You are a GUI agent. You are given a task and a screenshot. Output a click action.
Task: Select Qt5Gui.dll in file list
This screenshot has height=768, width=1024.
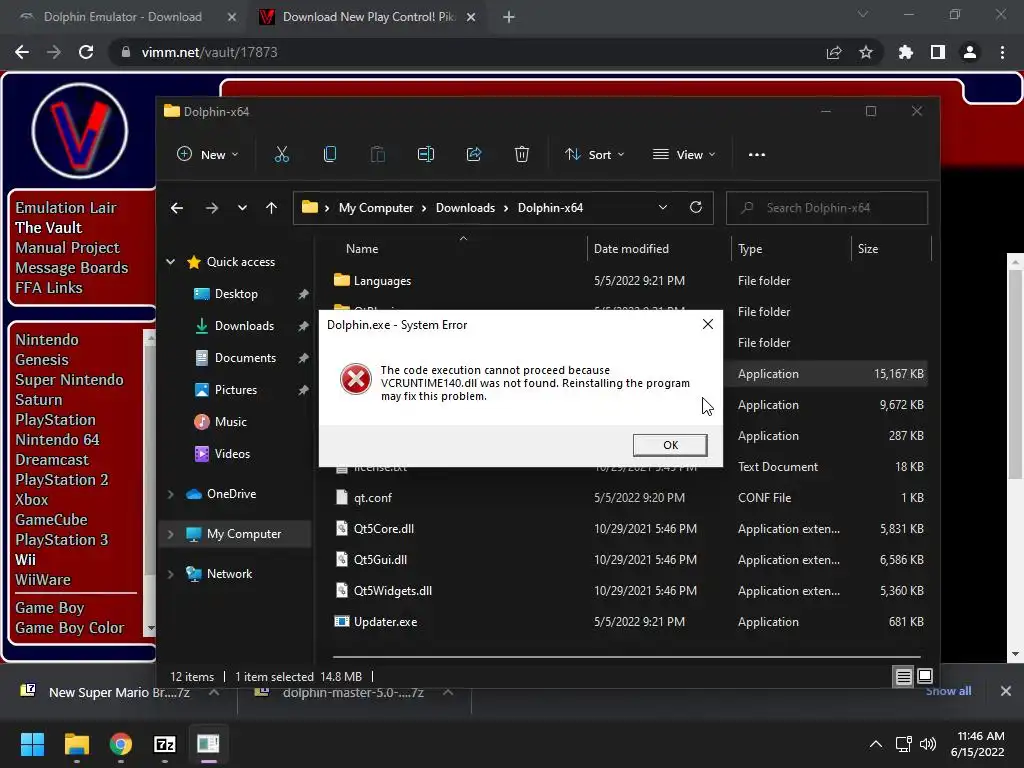(380, 560)
